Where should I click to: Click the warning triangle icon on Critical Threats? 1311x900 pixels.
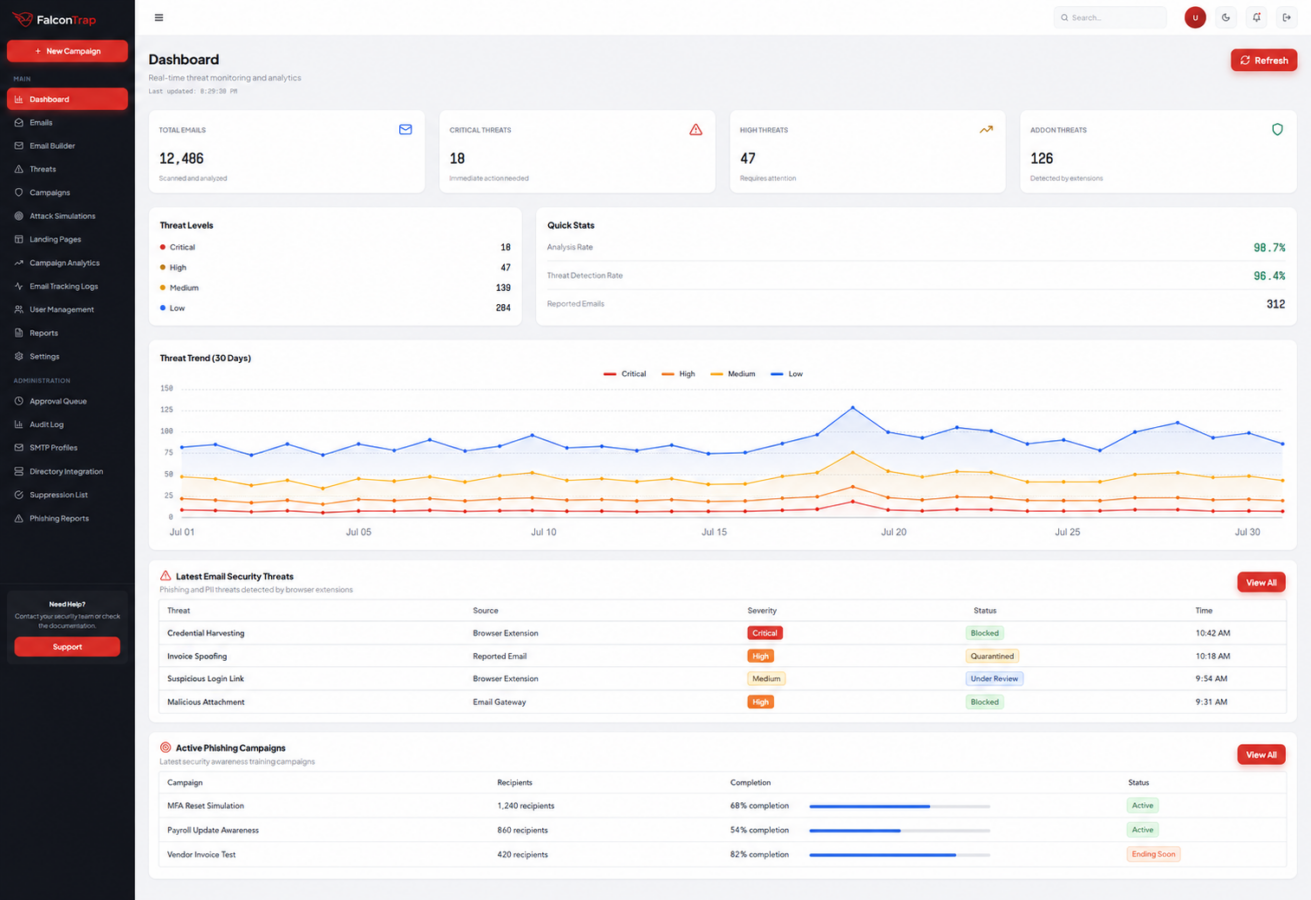point(696,129)
